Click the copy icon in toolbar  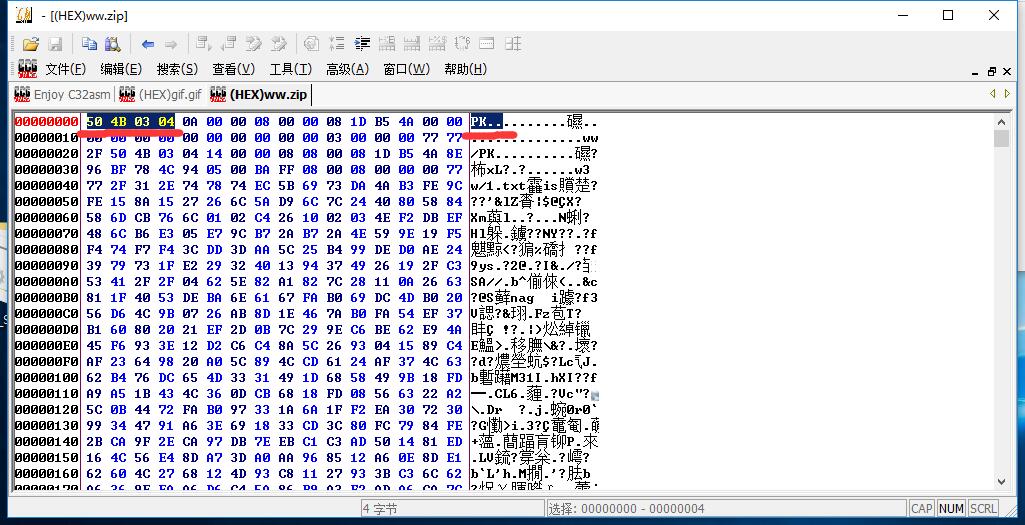point(89,44)
